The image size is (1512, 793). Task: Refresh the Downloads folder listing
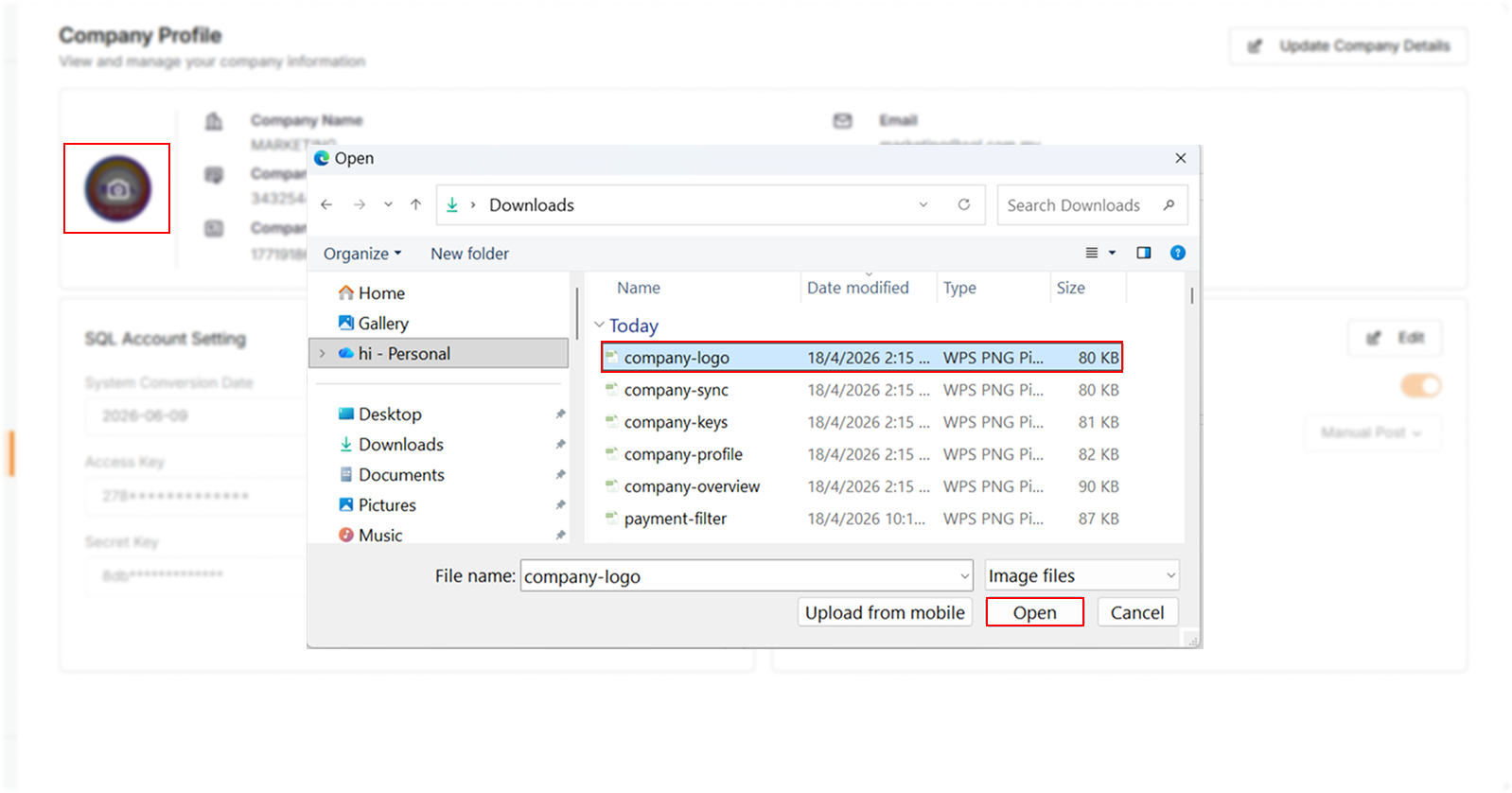click(x=963, y=204)
